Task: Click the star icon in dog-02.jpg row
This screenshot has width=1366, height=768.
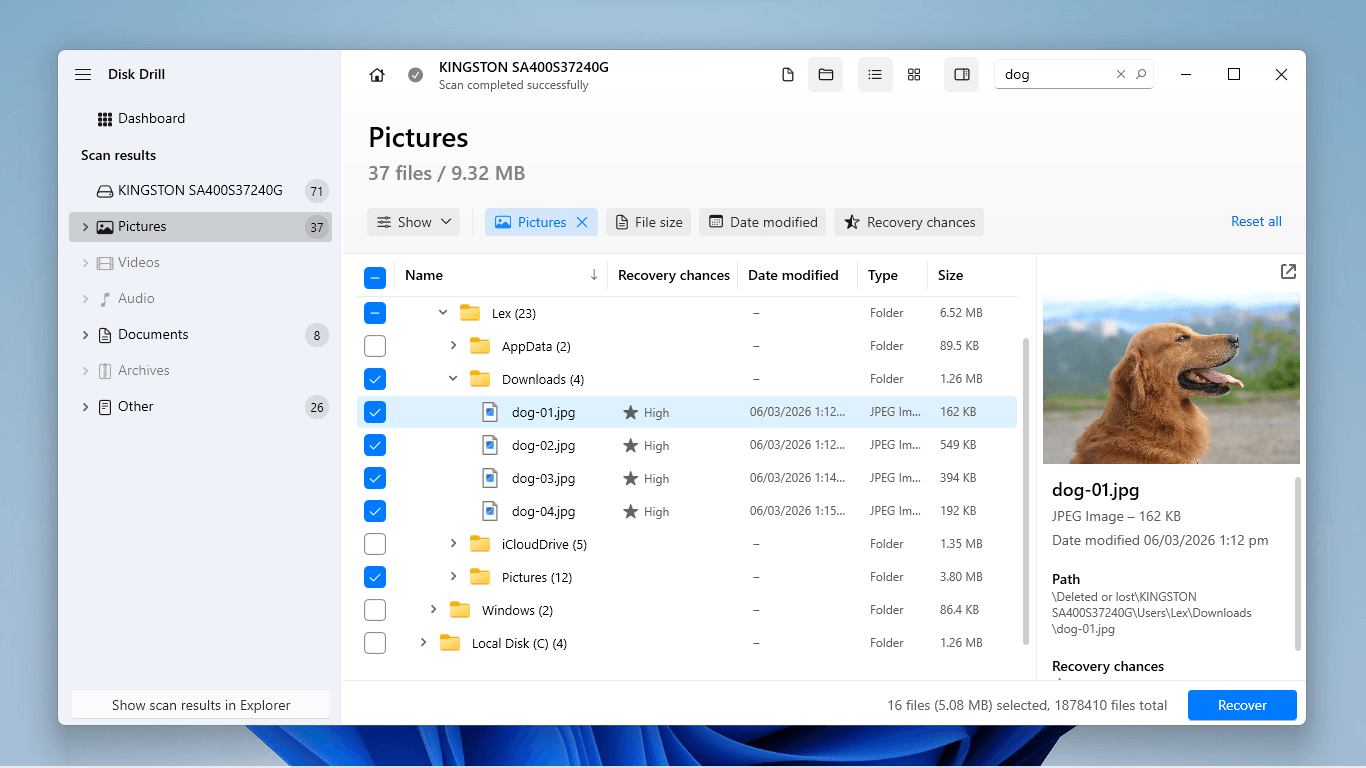Action: [630, 445]
